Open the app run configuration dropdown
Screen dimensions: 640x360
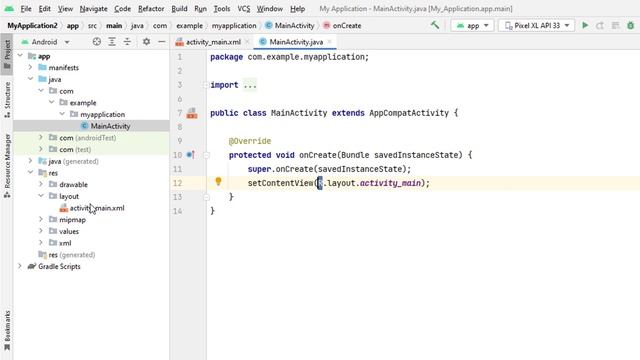point(472,25)
